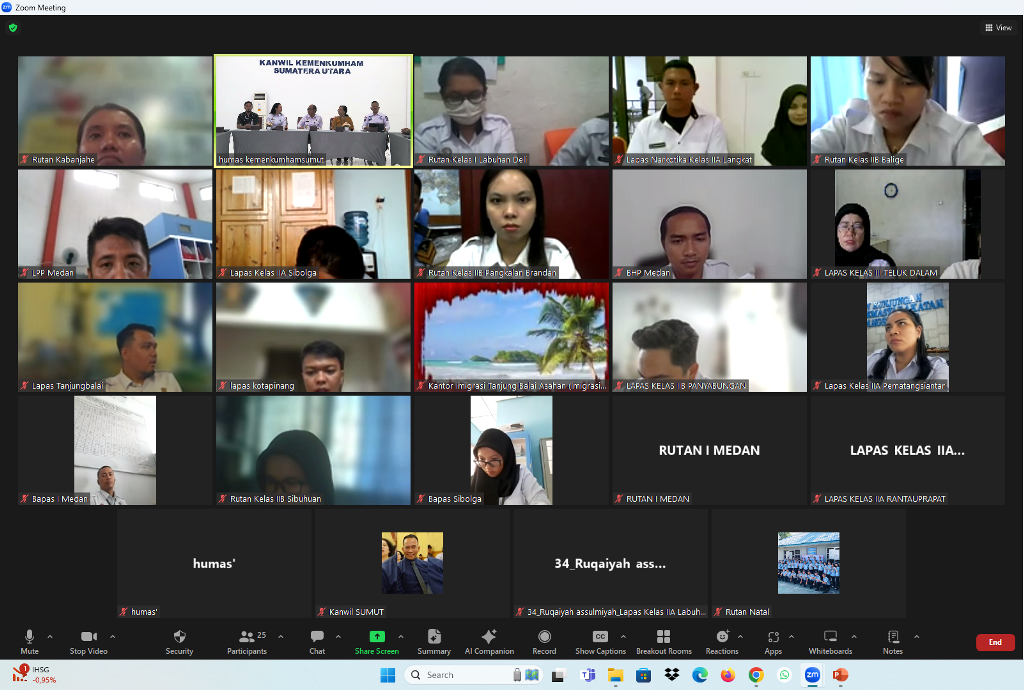Open Breakout Rooms
This screenshot has height=690, width=1024.
(x=663, y=640)
